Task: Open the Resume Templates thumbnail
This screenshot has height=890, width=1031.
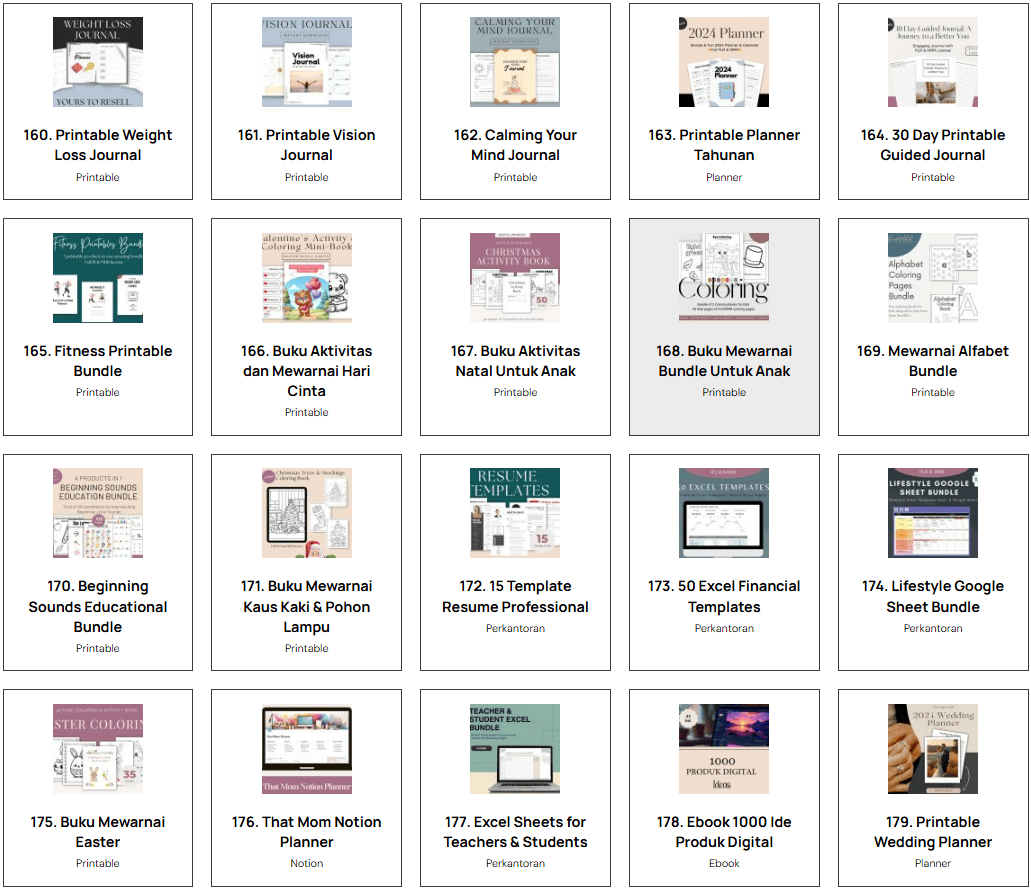Action: tap(515, 513)
